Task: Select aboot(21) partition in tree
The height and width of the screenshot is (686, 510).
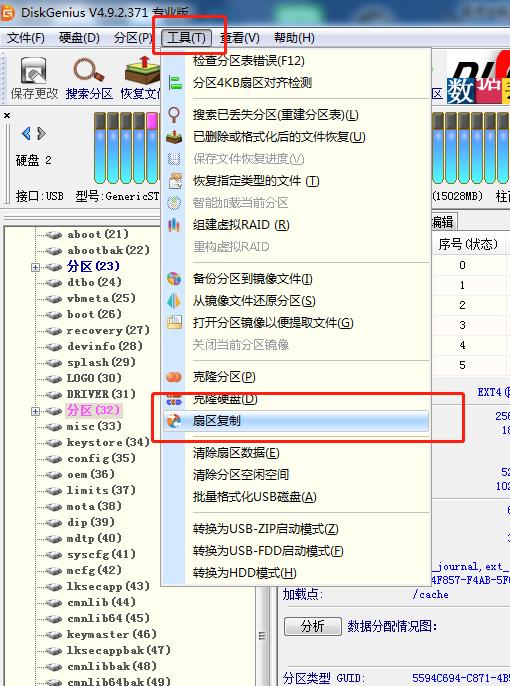Action: 98,234
